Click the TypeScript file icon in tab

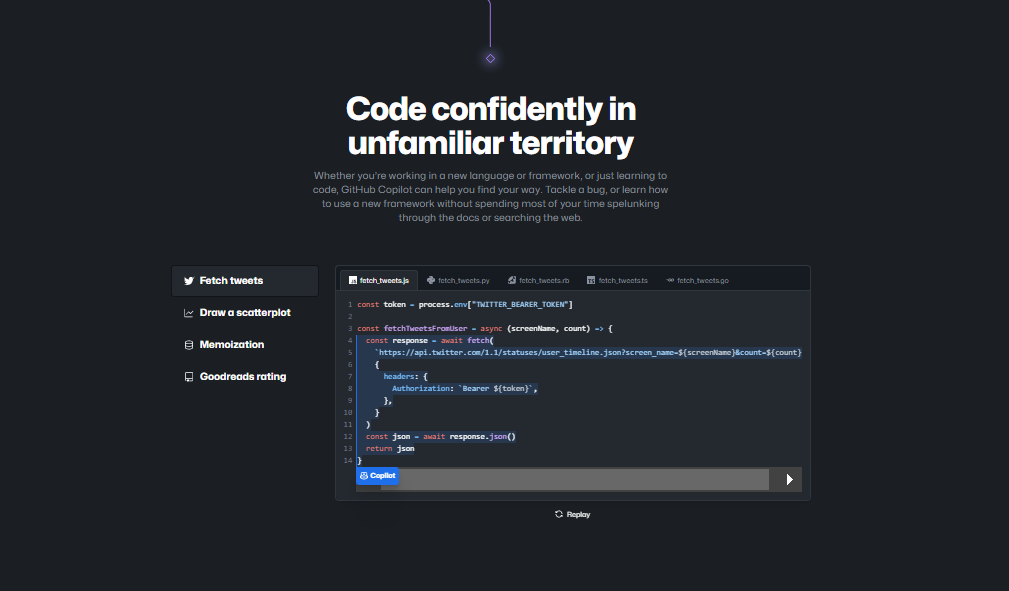591,280
